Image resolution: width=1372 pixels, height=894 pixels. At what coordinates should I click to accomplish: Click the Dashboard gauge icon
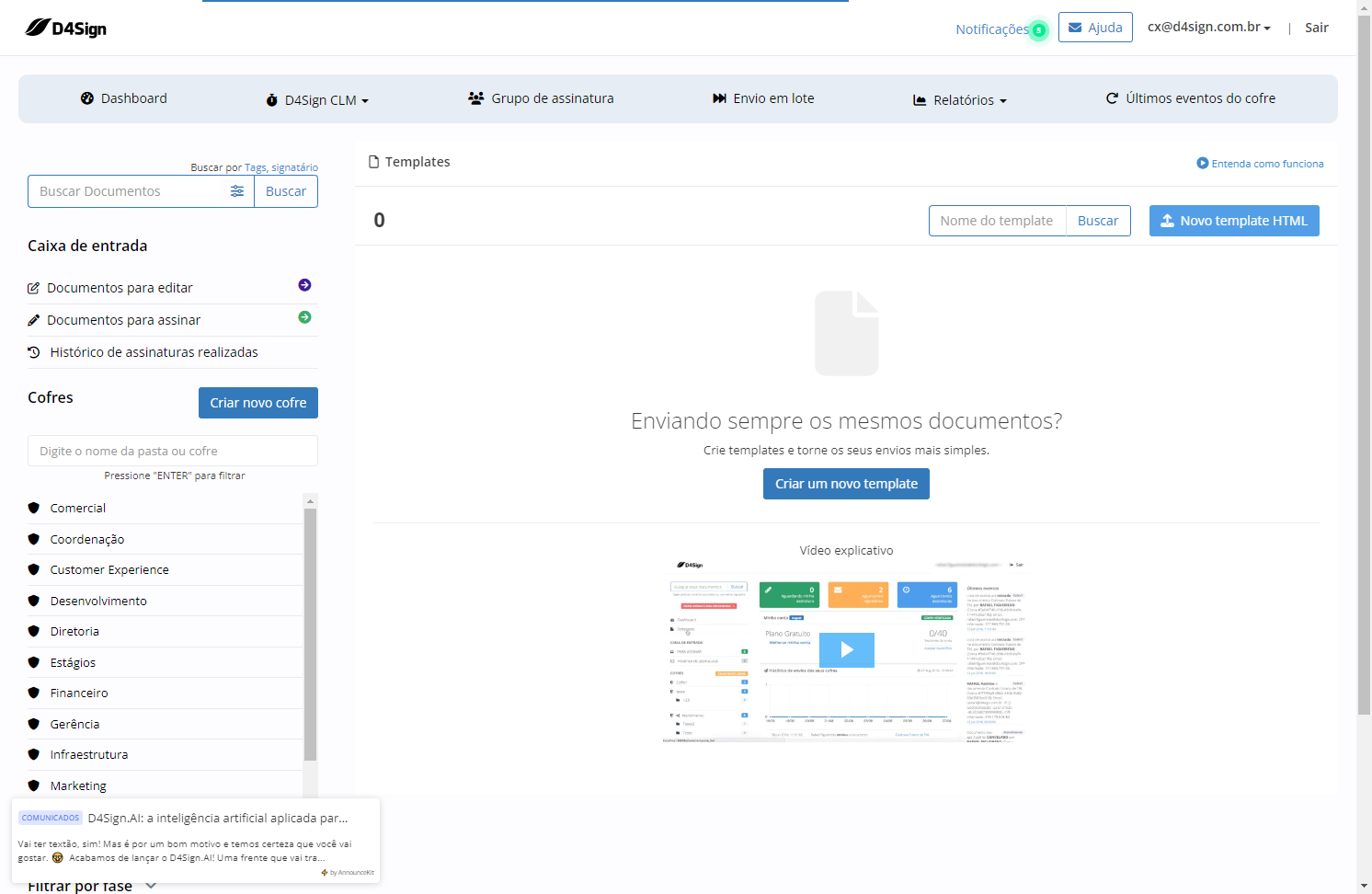coord(87,98)
